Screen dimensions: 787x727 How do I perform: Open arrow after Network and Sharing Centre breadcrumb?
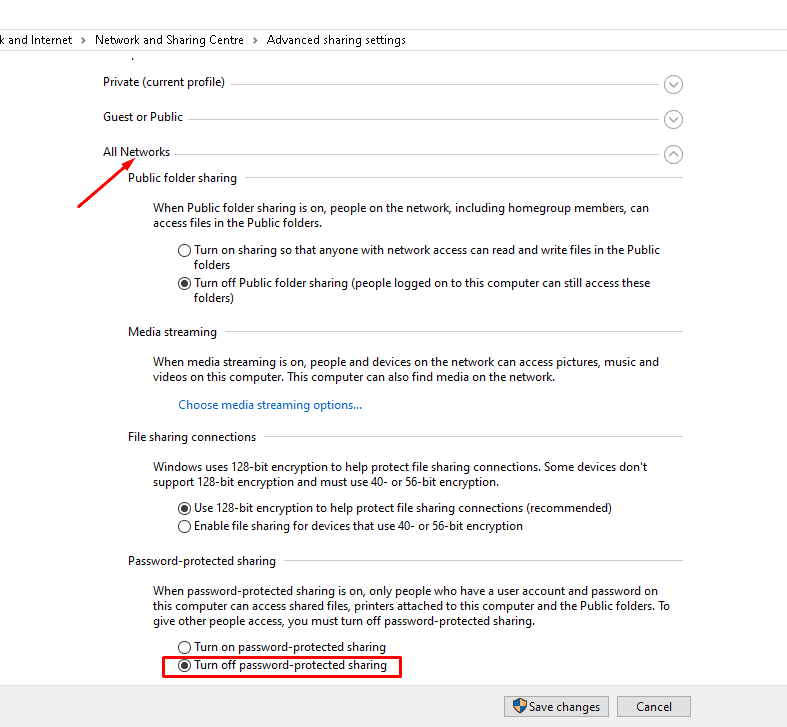coord(255,40)
